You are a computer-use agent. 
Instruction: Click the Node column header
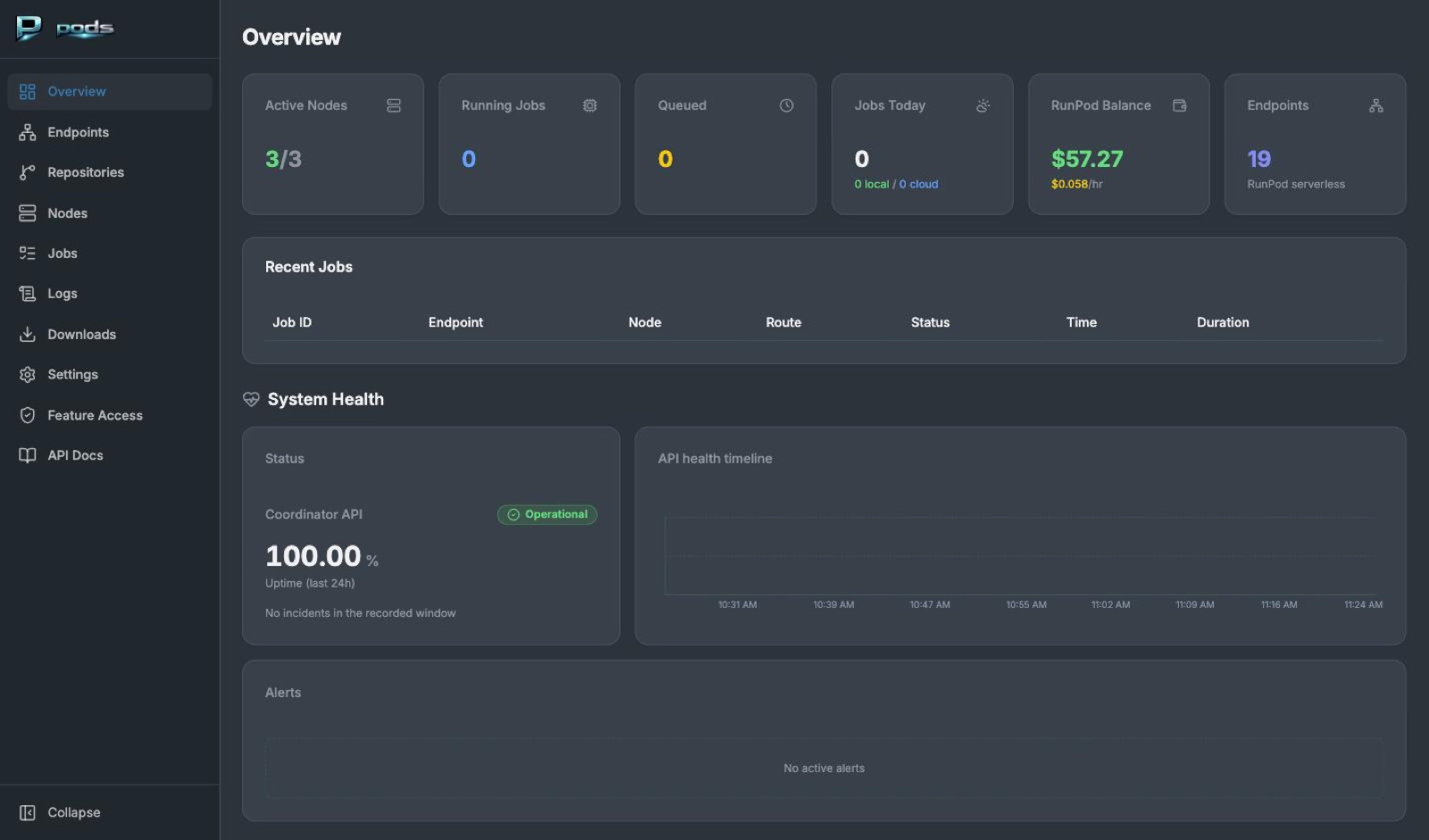[645, 322]
